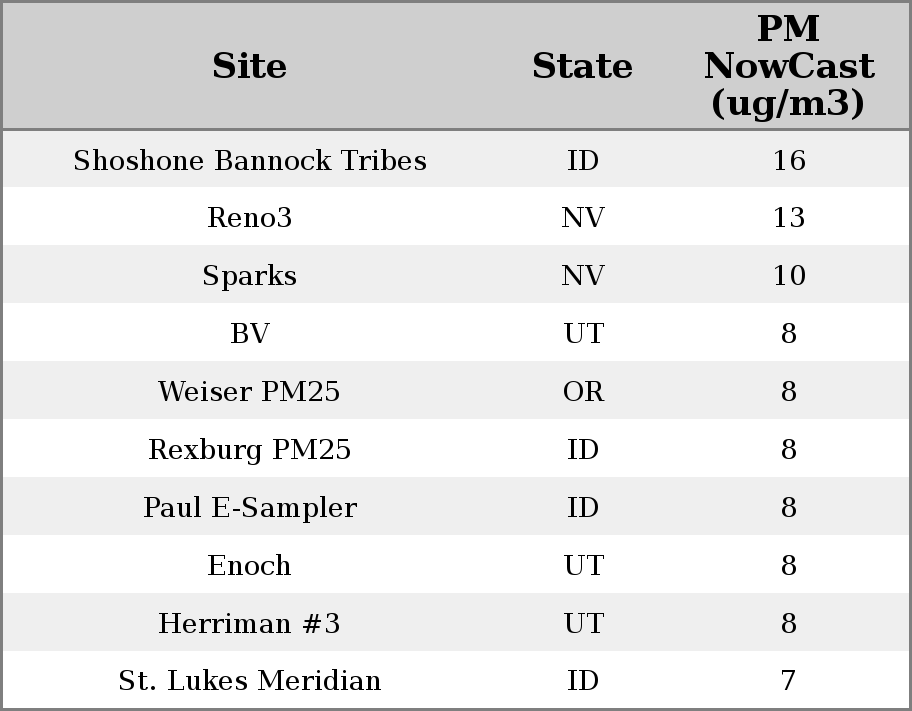
Task: Click the State column header
Action: 582,66
